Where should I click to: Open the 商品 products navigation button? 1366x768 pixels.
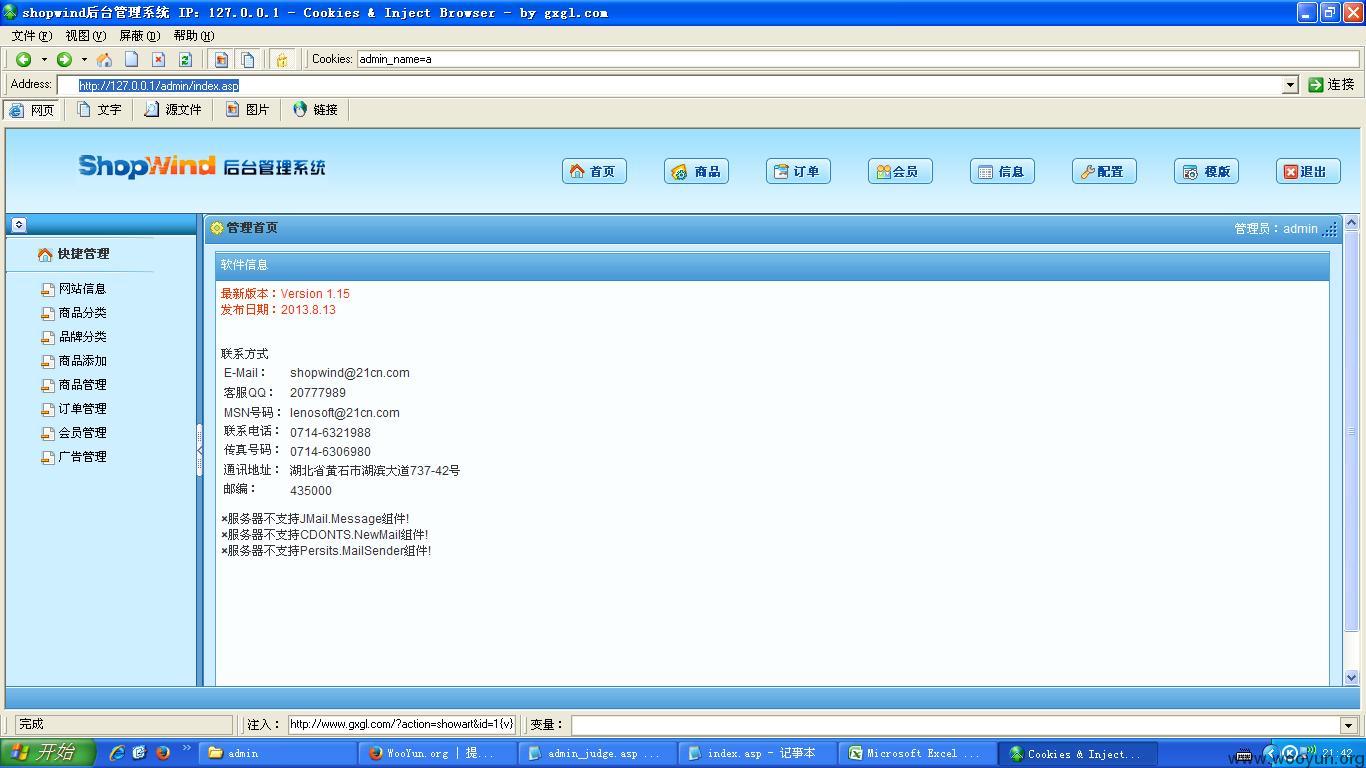pyautogui.click(x=696, y=171)
